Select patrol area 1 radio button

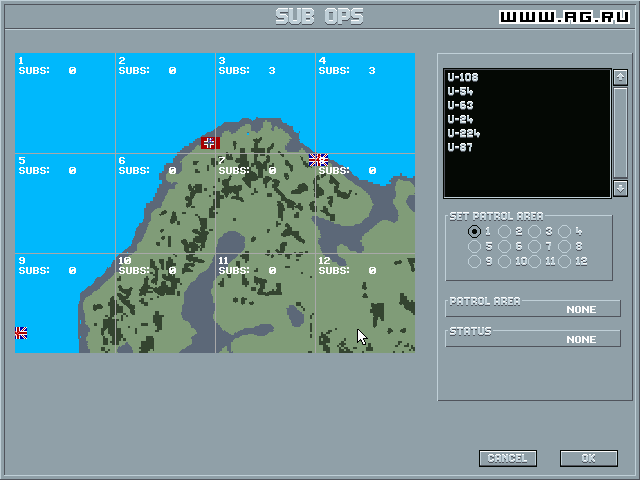tap(474, 231)
